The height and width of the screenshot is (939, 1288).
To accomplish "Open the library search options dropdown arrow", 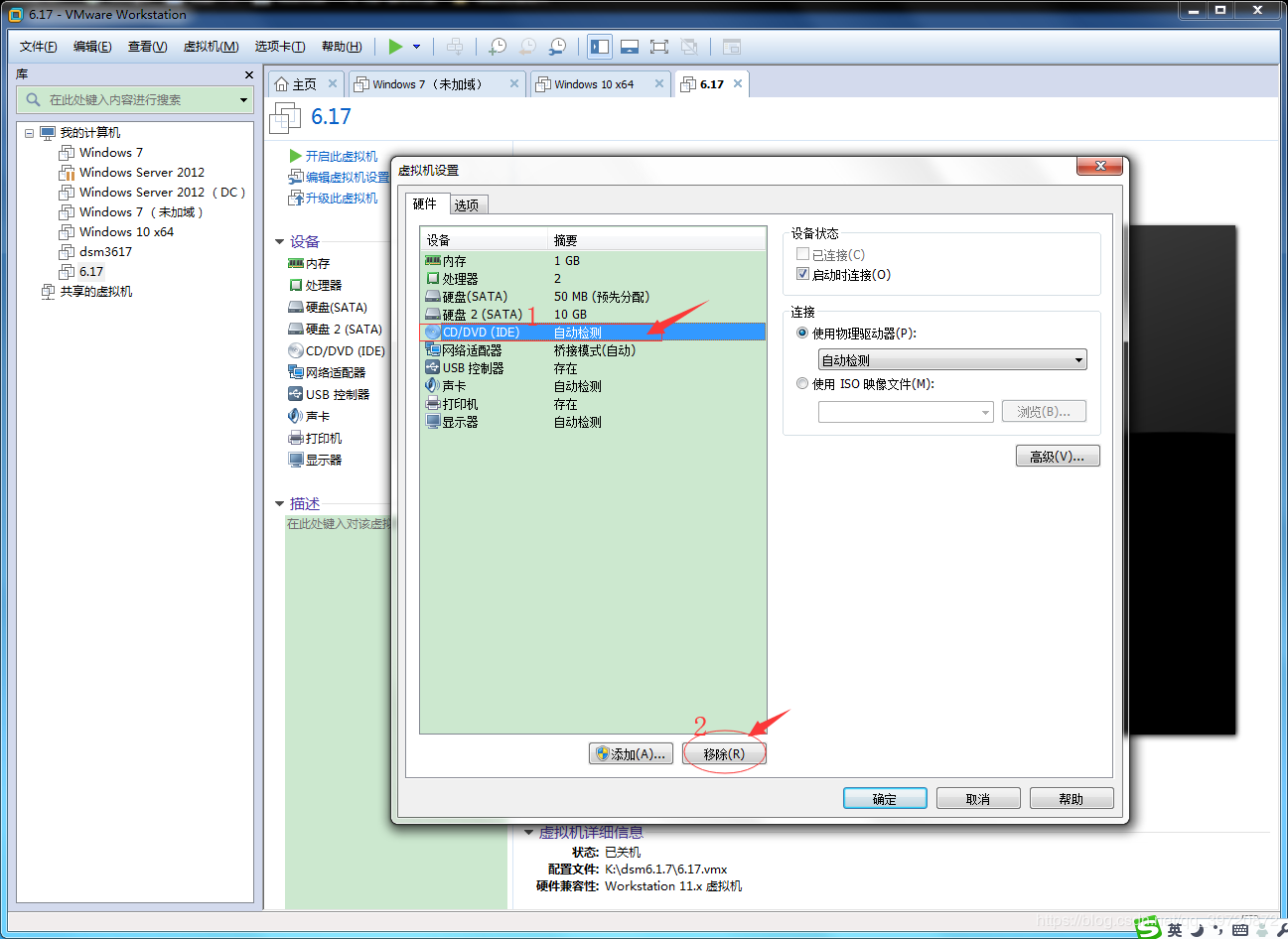I will point(243,99).
